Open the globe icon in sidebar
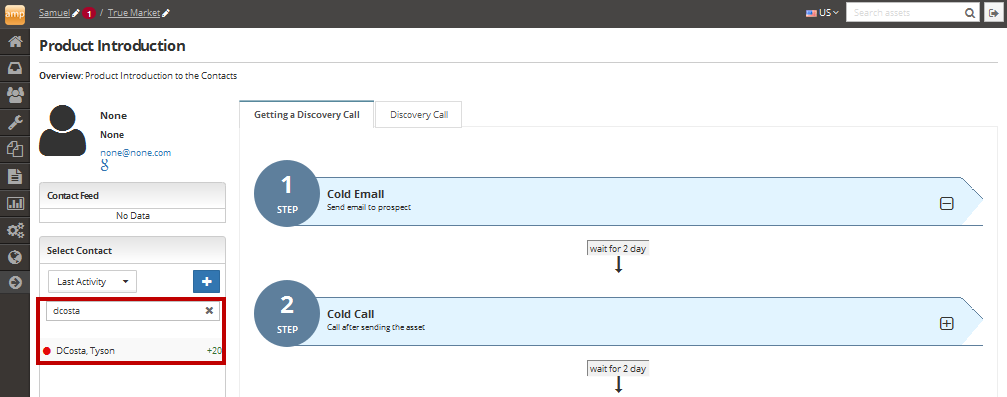 click(15, 257)
